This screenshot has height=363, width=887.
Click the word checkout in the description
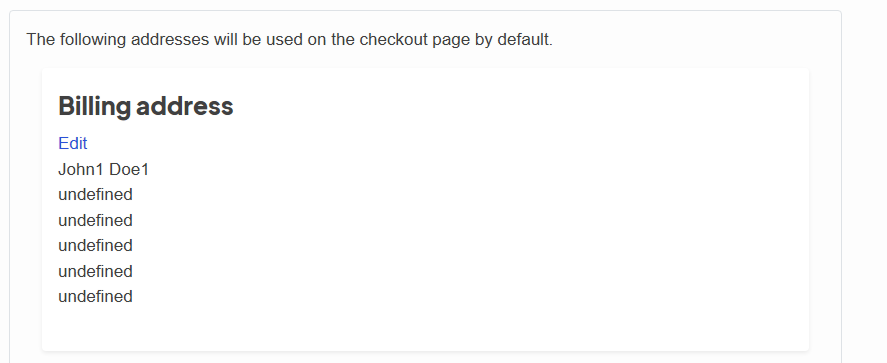[394, 40]
